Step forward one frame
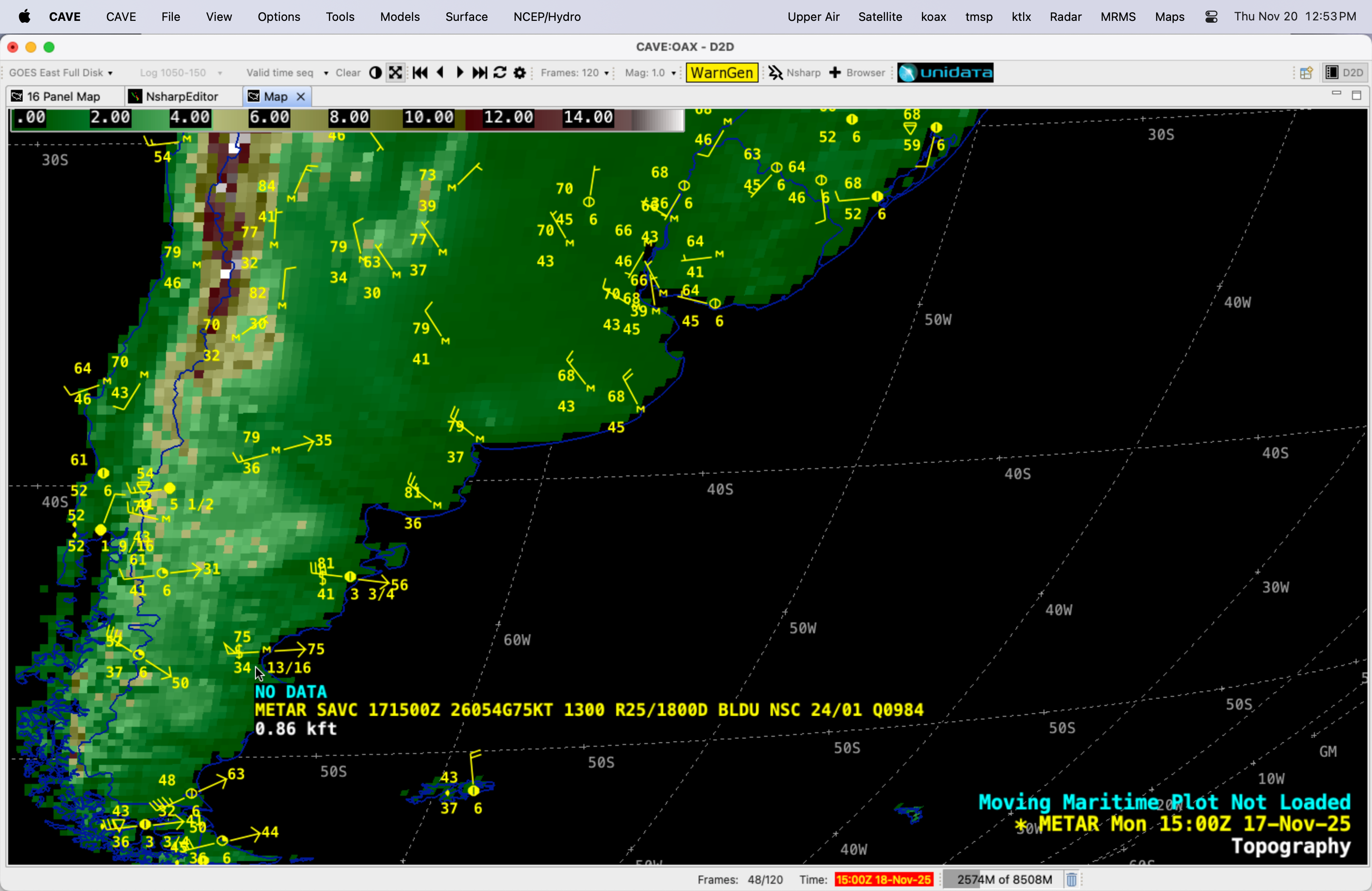 [x=460, y=73]
